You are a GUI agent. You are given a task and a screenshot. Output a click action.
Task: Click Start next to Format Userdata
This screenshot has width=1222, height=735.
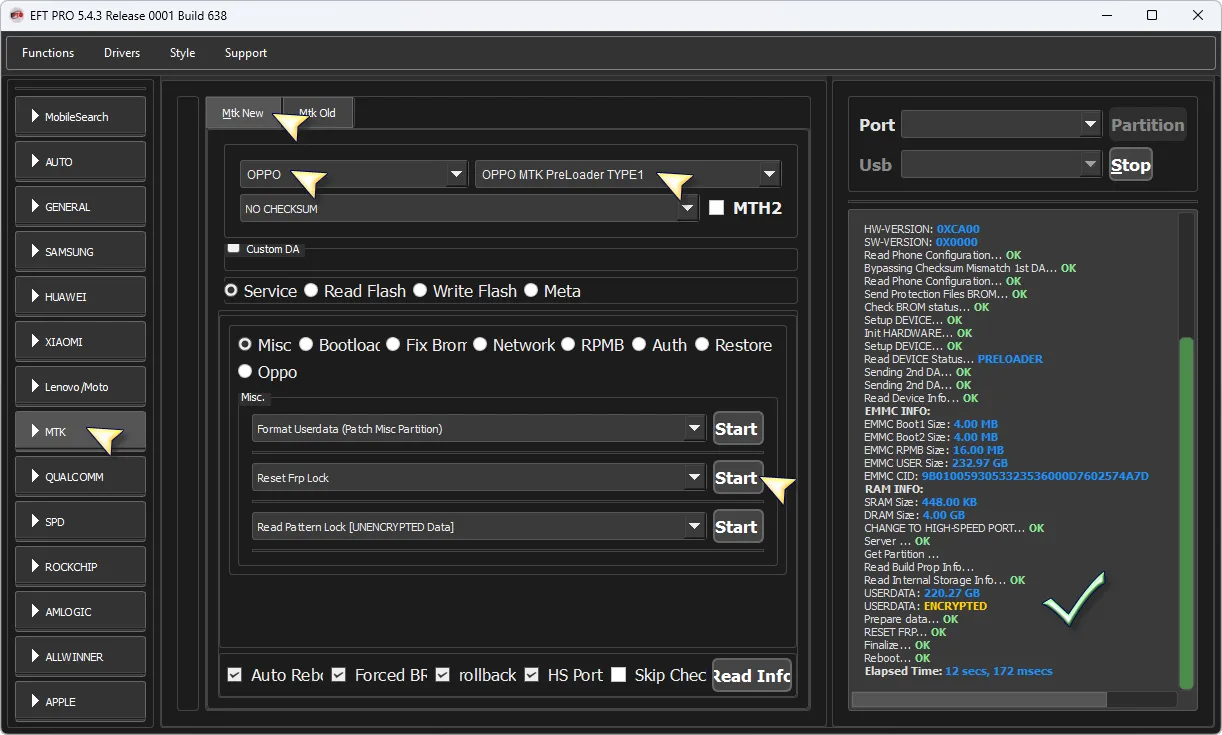[737, 429]
